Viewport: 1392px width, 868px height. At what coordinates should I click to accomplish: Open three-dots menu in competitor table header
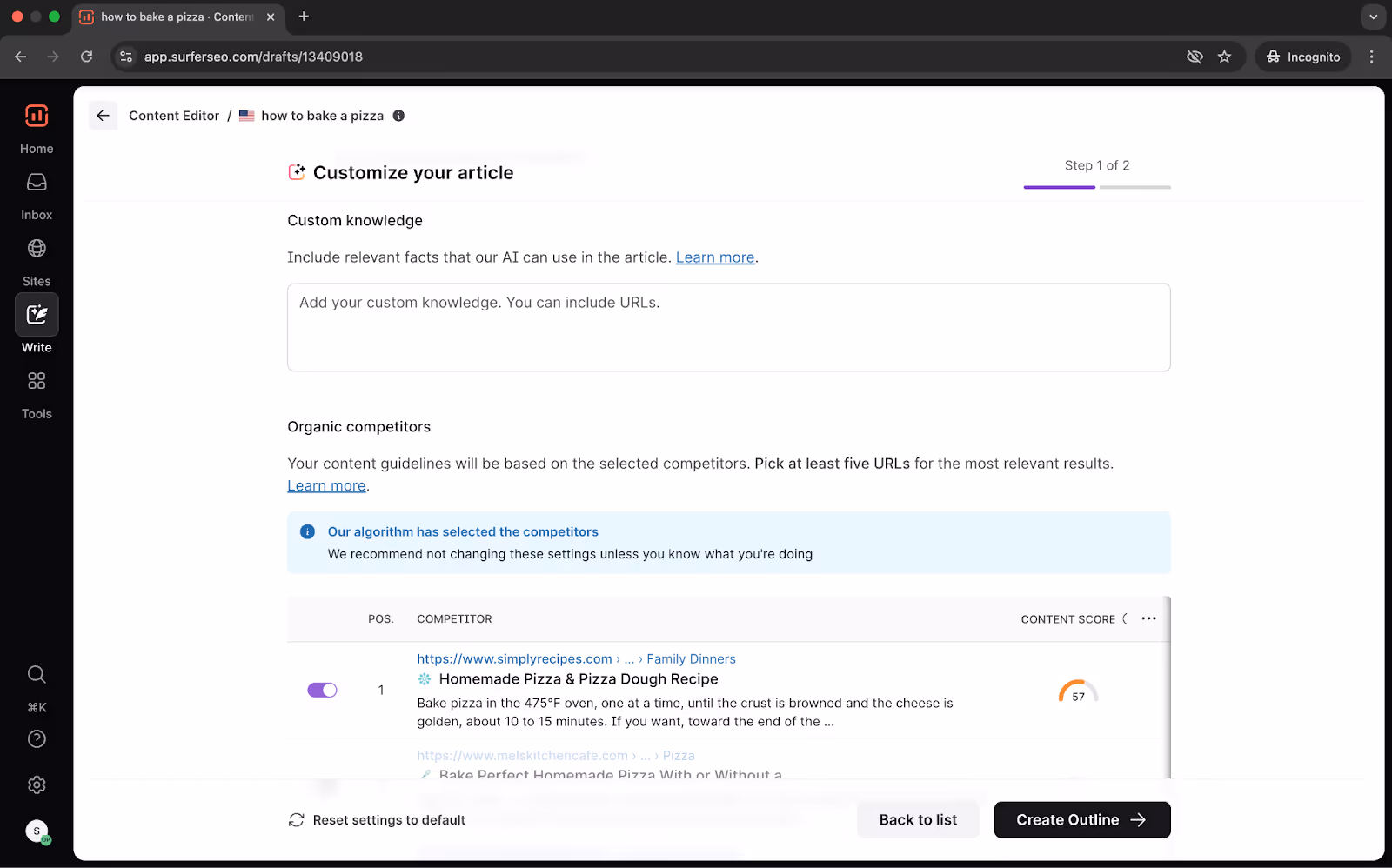pyautogui.click(x=1148, y=618)
